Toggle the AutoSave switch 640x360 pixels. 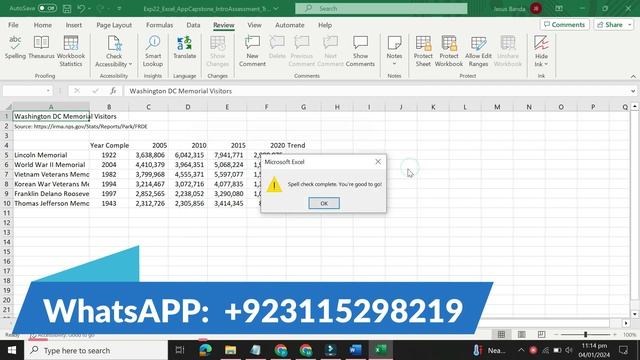(x=47, y=8)
